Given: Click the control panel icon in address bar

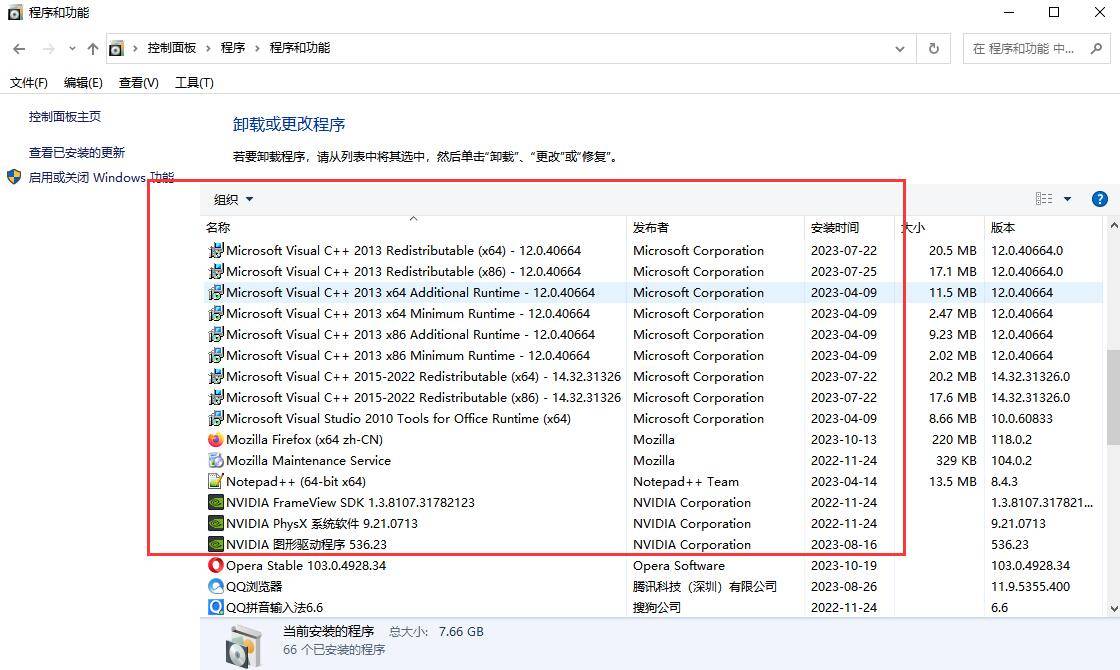Looking at the screenshot, I should tap(116, 49).
